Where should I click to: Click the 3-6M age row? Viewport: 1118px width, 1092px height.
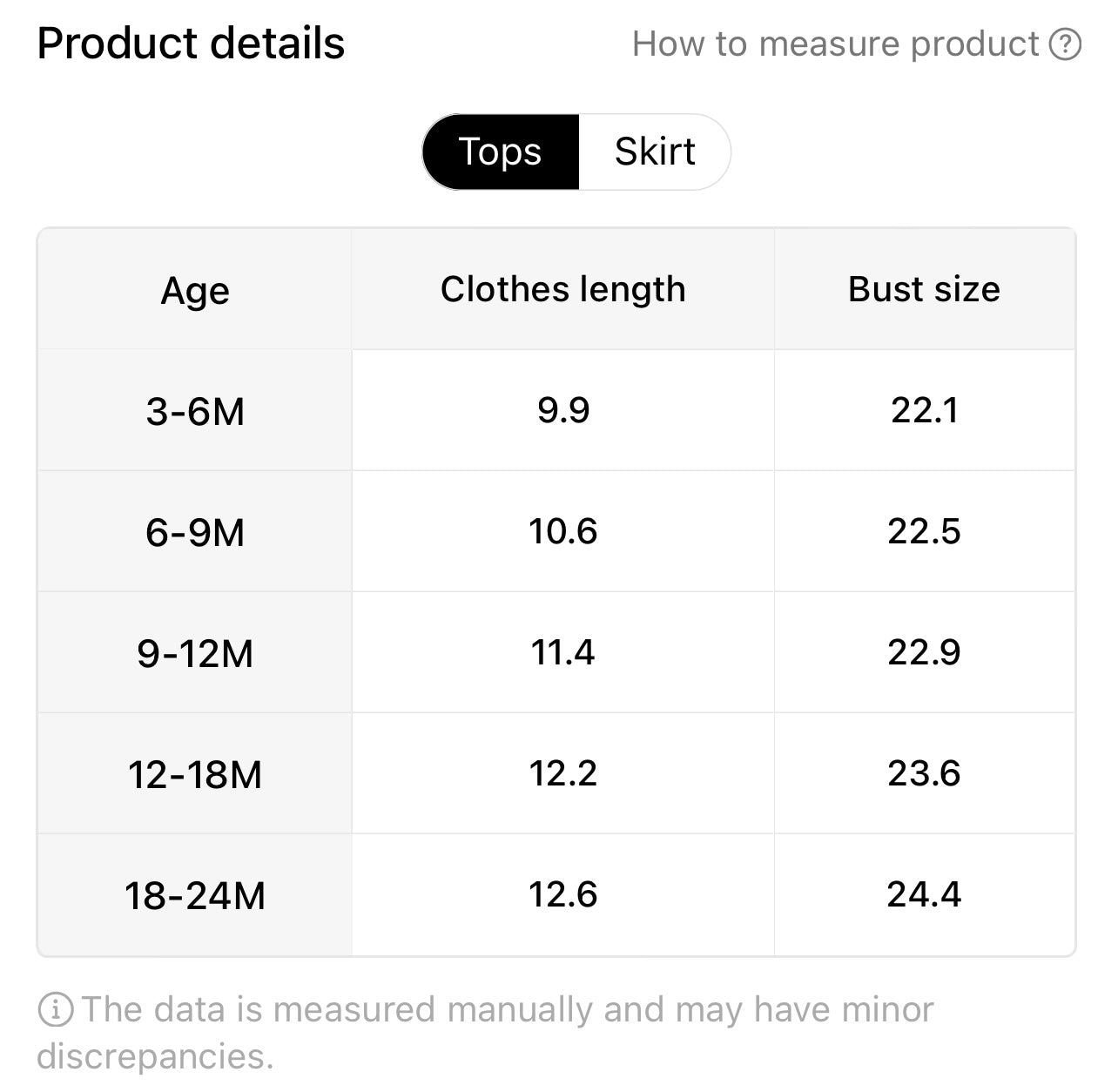point(556,410)
